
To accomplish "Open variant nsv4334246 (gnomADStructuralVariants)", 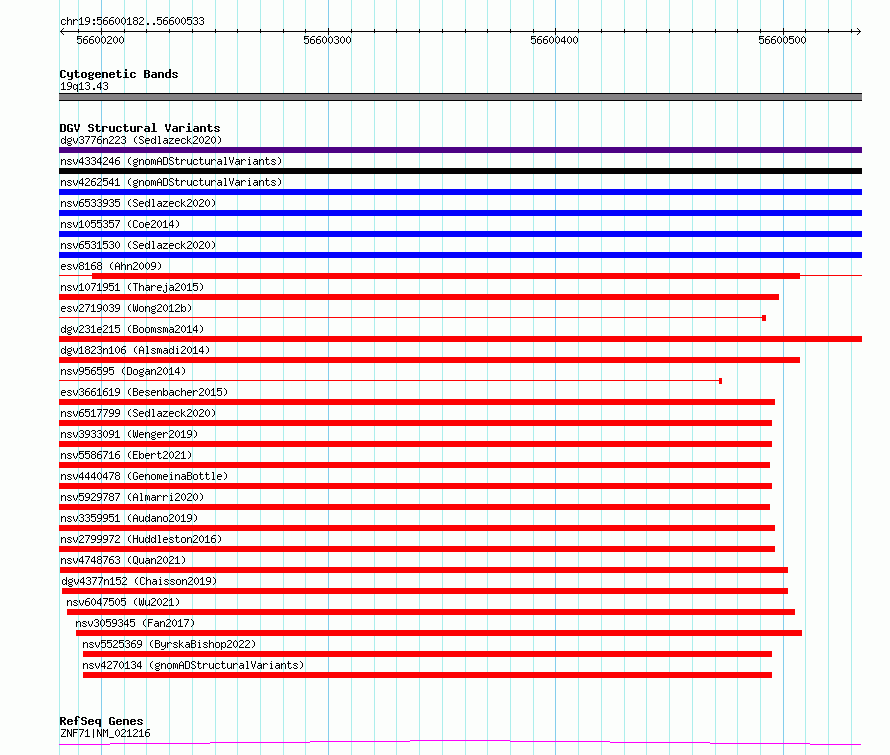I will (171, 161).
